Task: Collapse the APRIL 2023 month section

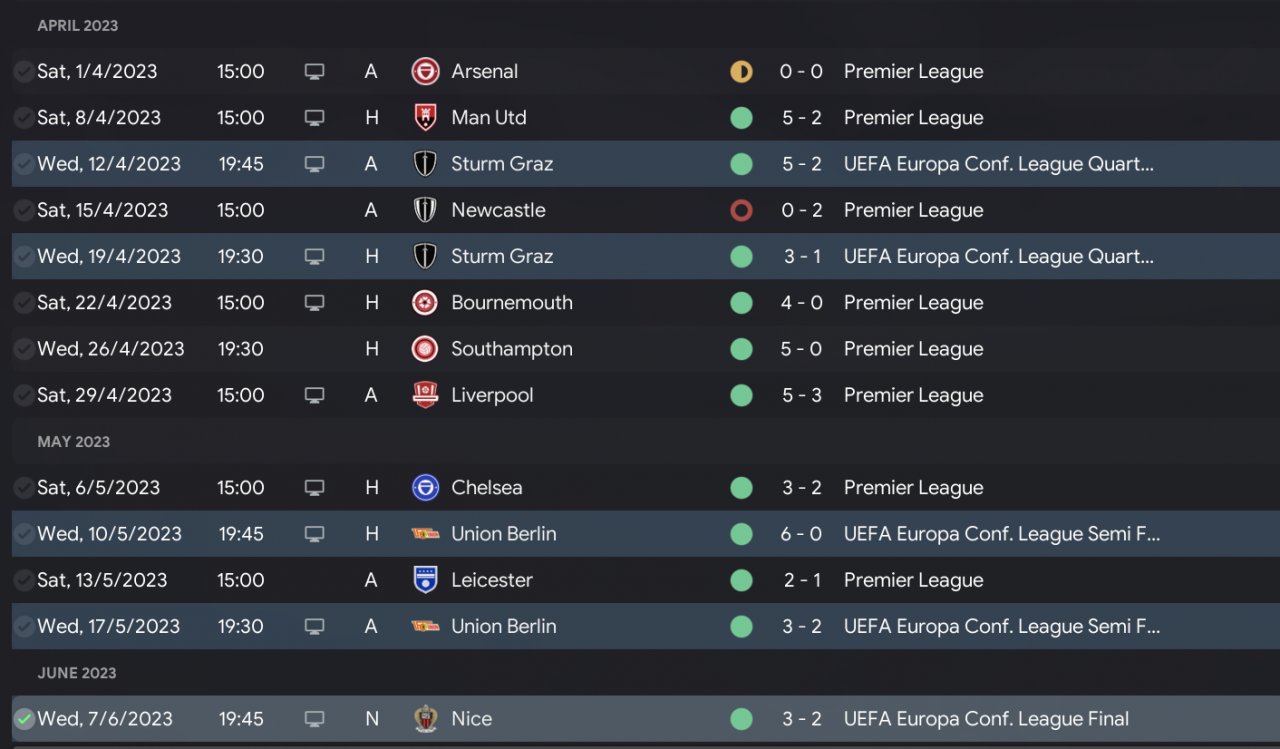Action: pos(77,25)
